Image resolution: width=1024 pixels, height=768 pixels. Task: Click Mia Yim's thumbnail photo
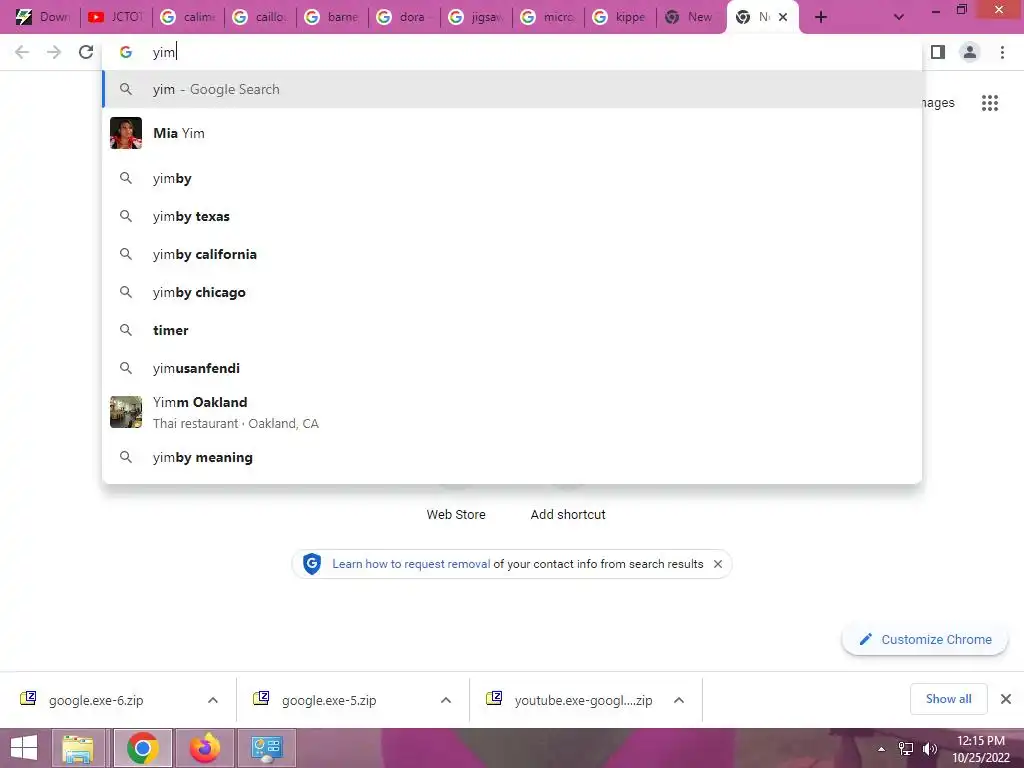coord(126,133)
